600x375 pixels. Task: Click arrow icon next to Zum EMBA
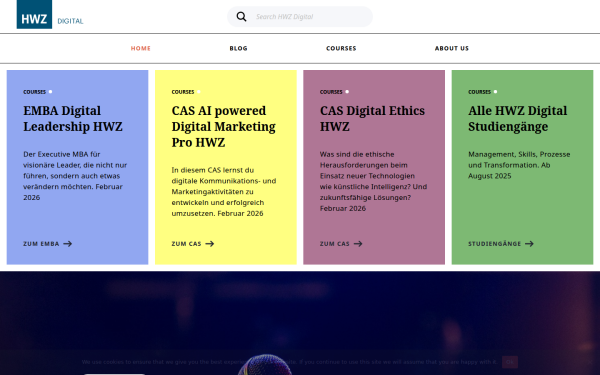click(68, 244)
